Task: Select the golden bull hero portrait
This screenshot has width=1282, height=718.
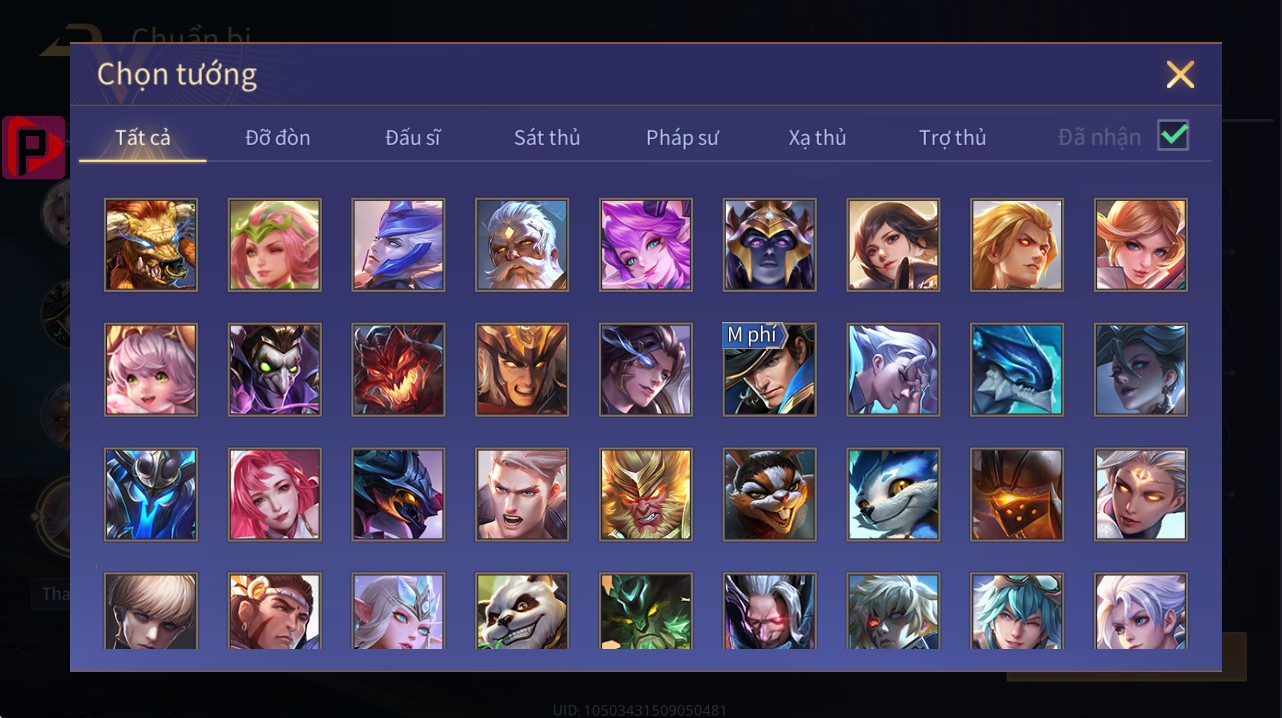Action: (x=151, y=245)
